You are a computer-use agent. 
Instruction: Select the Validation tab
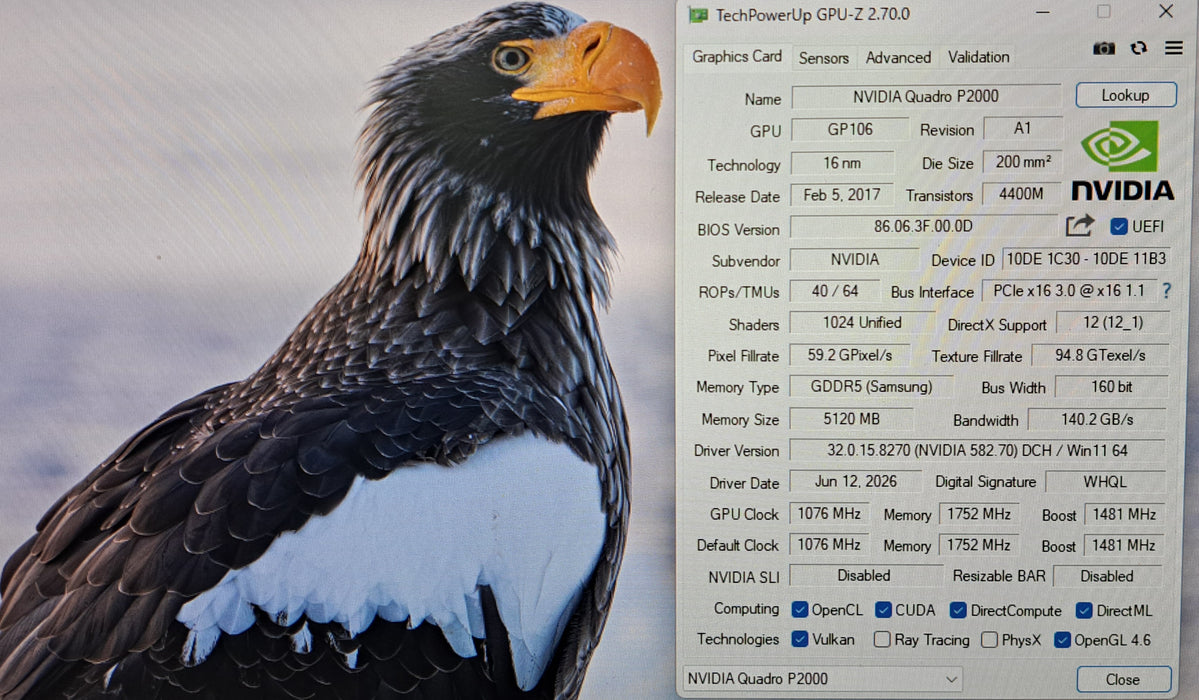coord(978,57)
